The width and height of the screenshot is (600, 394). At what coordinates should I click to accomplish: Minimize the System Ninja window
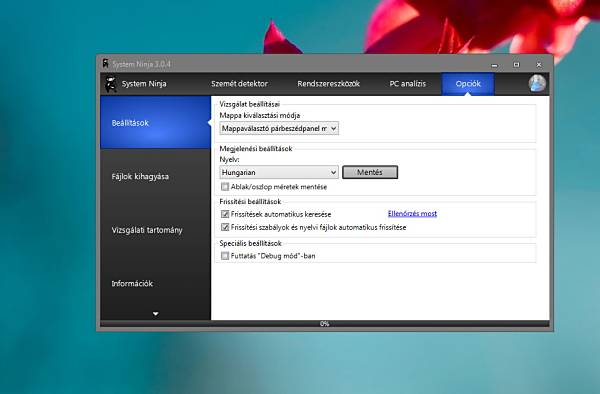point(494,65)
